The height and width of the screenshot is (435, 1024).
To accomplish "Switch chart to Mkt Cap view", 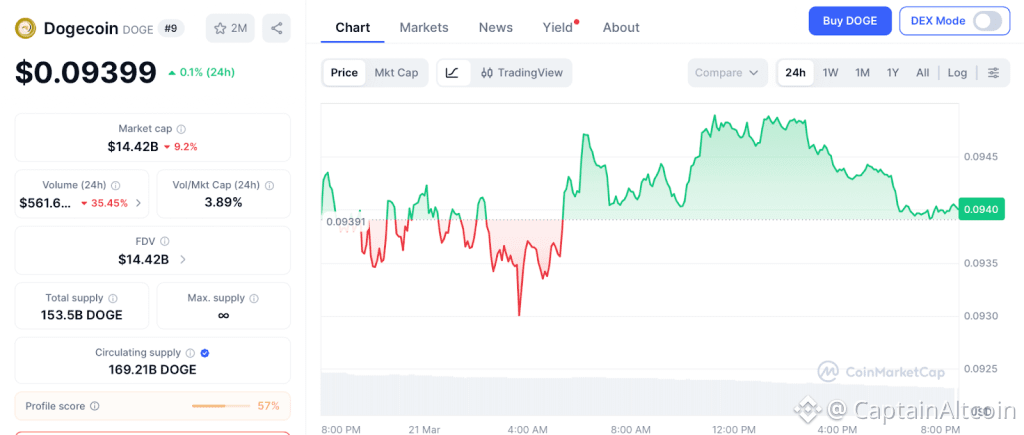I will click(396, 73).
